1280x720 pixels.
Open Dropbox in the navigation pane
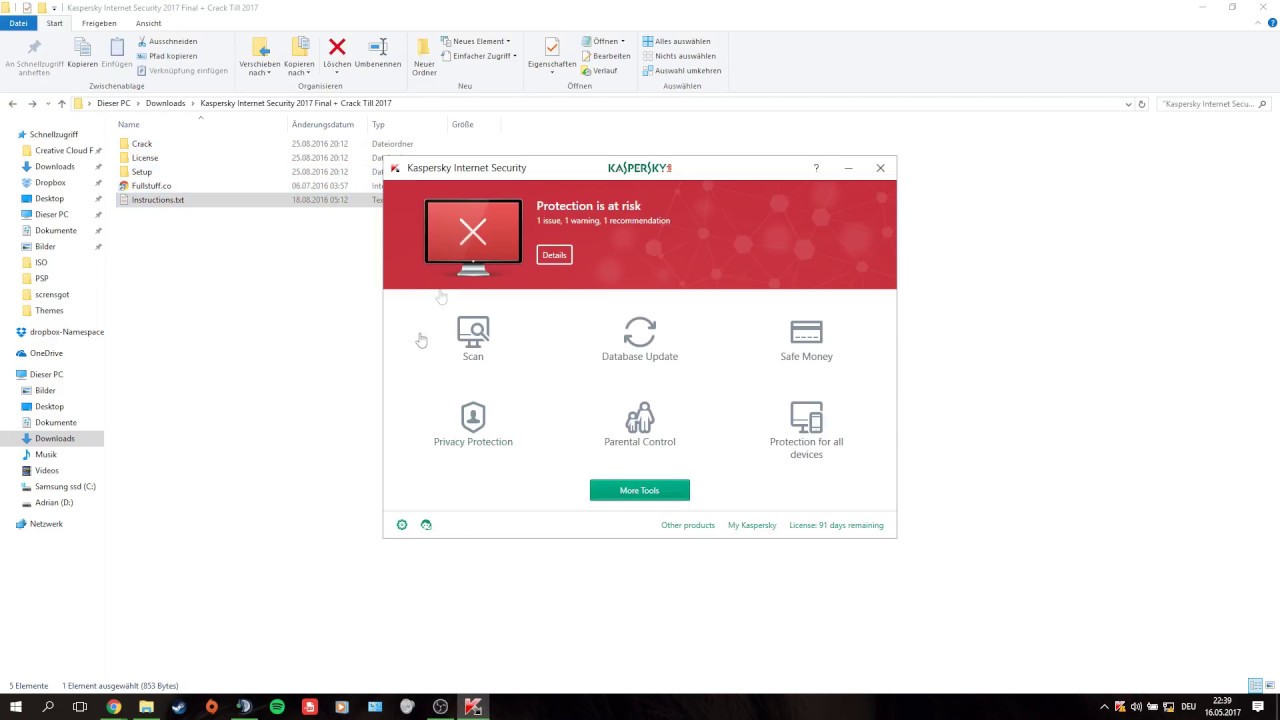[50, 183]
